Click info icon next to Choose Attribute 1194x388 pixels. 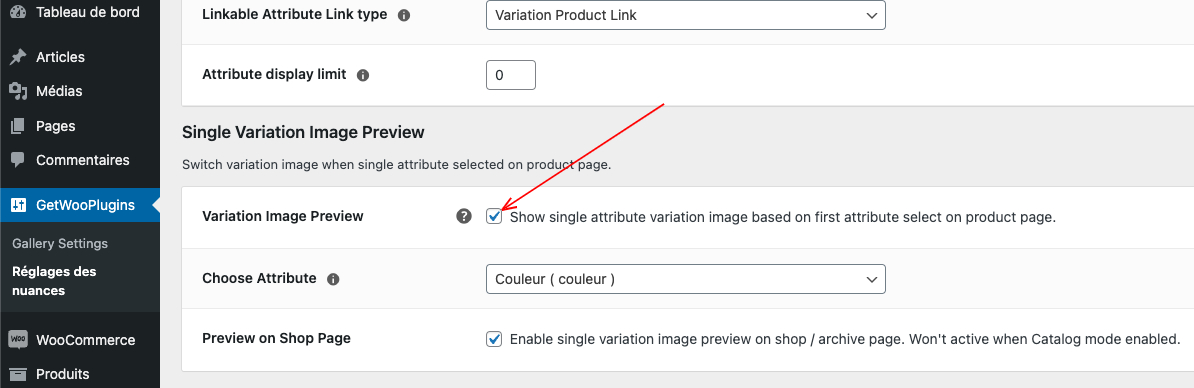pyautogui.click(x=333, y=279)
